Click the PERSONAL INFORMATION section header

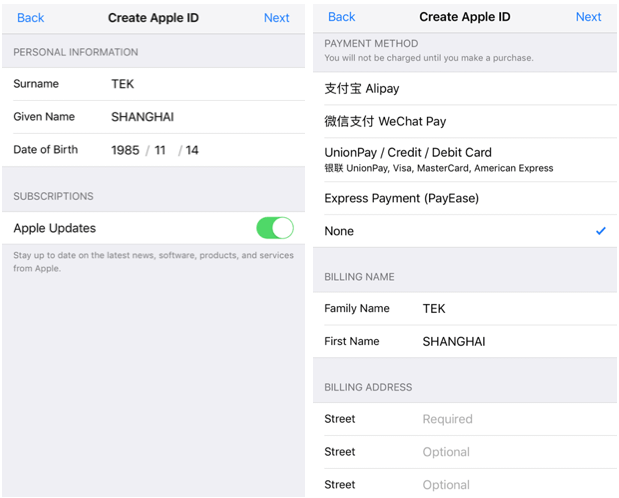click(76, 52)
